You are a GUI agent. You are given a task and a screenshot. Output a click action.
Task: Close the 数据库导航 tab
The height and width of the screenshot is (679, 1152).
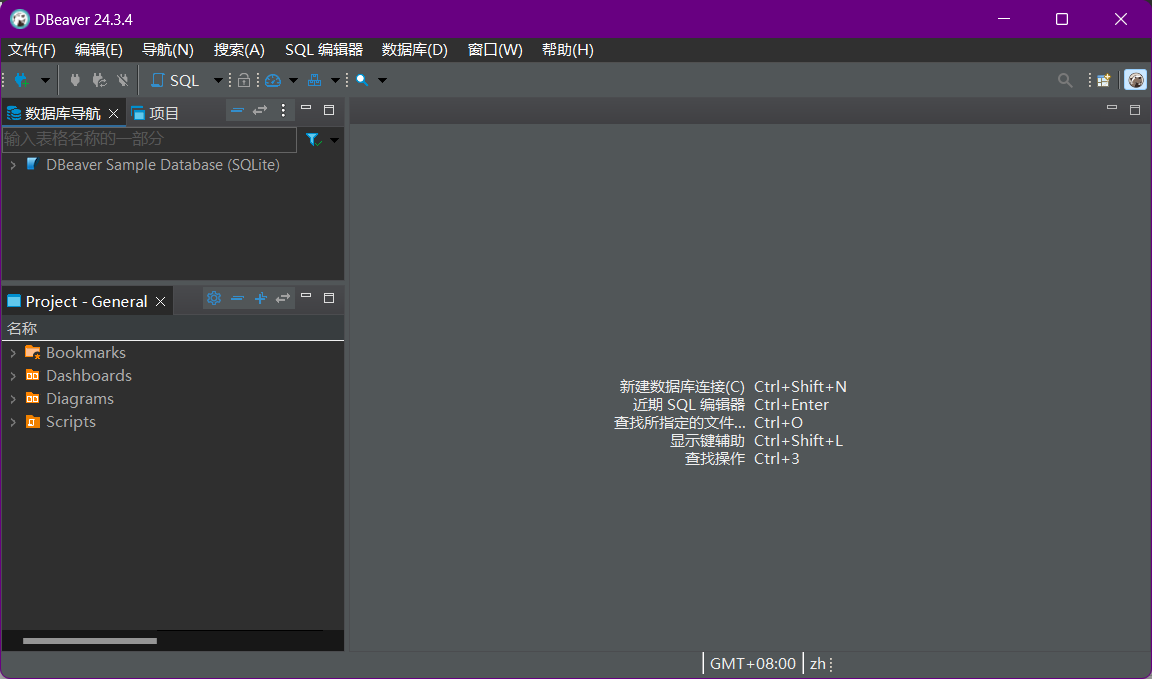click(x=113, y=113)
